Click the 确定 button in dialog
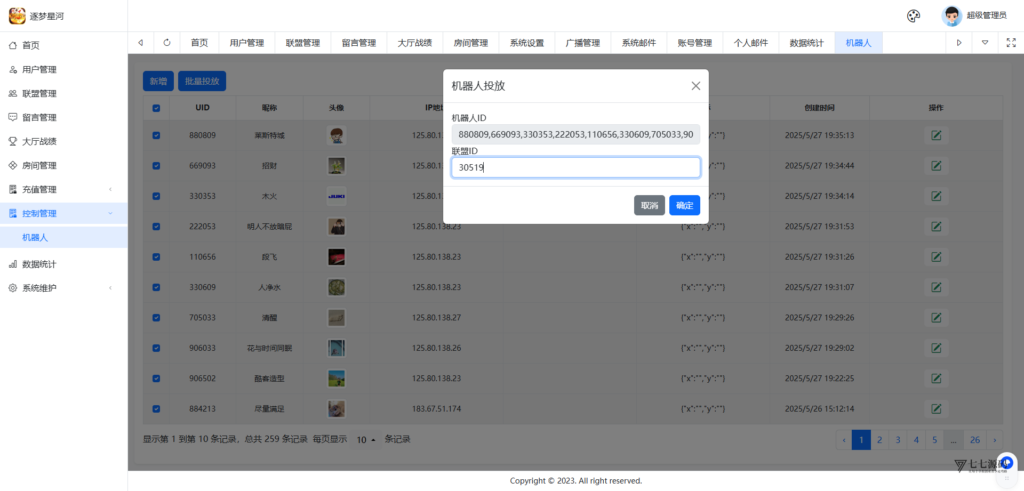 tap(684, 205)
